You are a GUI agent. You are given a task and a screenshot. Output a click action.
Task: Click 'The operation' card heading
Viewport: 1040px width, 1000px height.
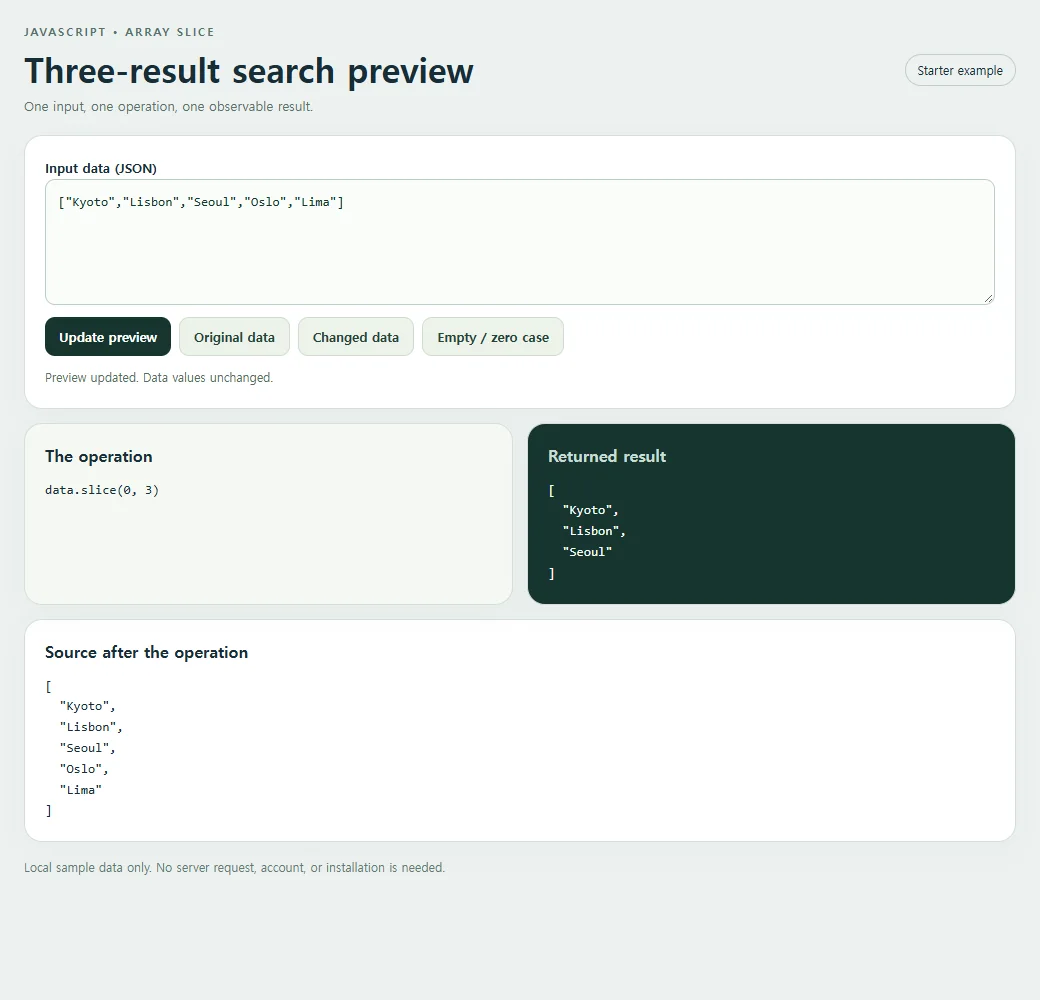99,456
